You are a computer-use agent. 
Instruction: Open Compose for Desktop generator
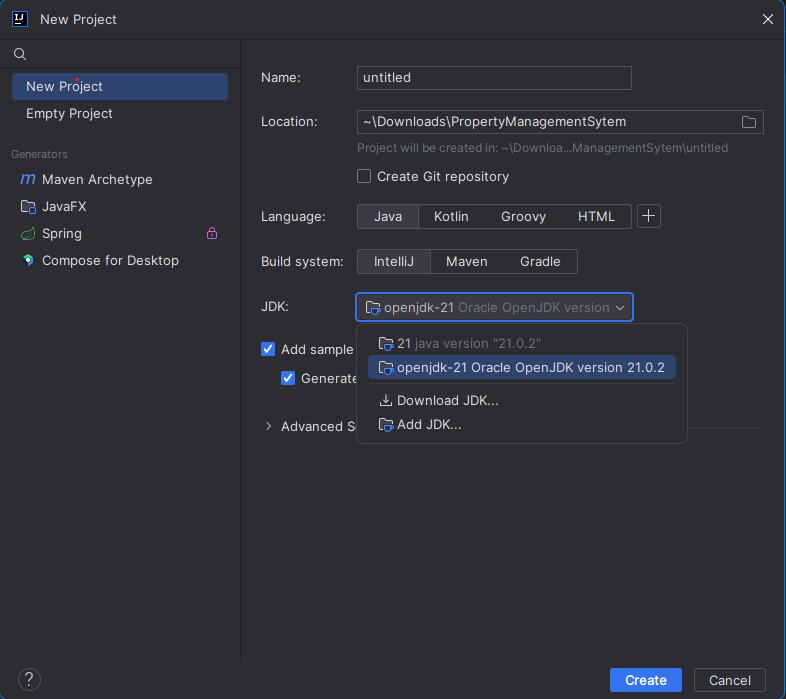(120, 260)
